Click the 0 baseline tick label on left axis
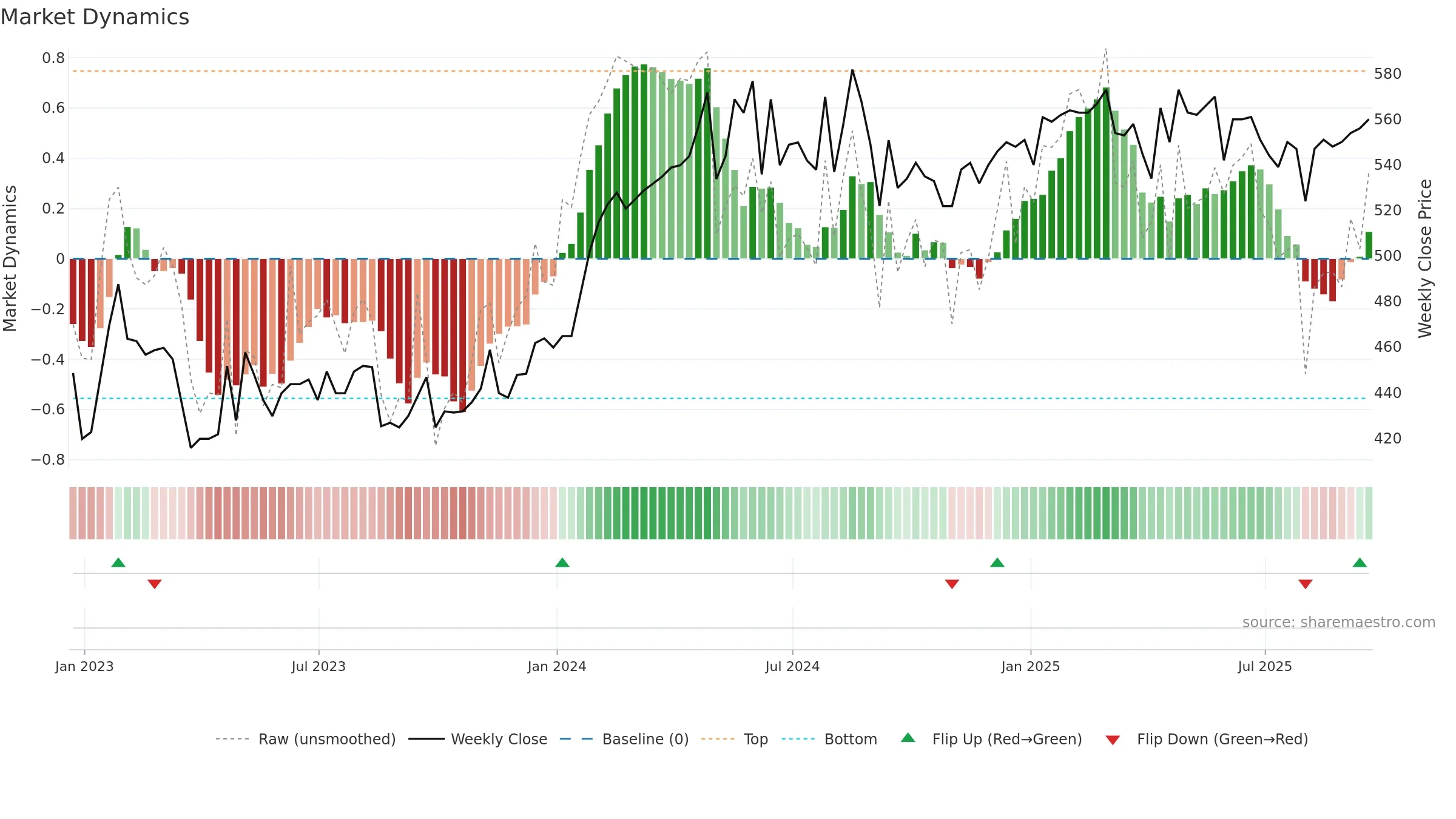 click(60, 259)
